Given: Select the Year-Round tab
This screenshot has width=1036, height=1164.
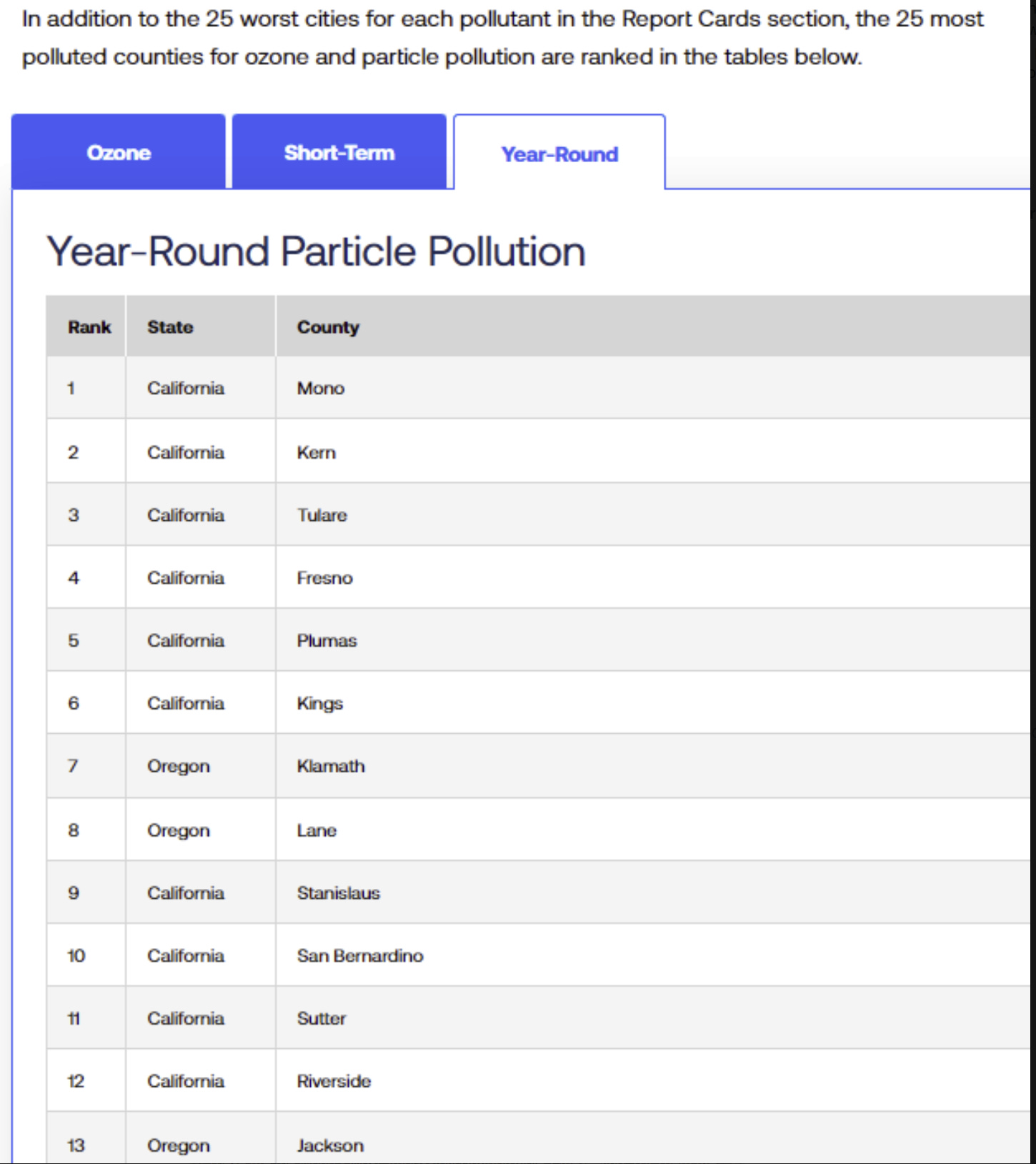Looking at the screenshot, I should point(559,154).
